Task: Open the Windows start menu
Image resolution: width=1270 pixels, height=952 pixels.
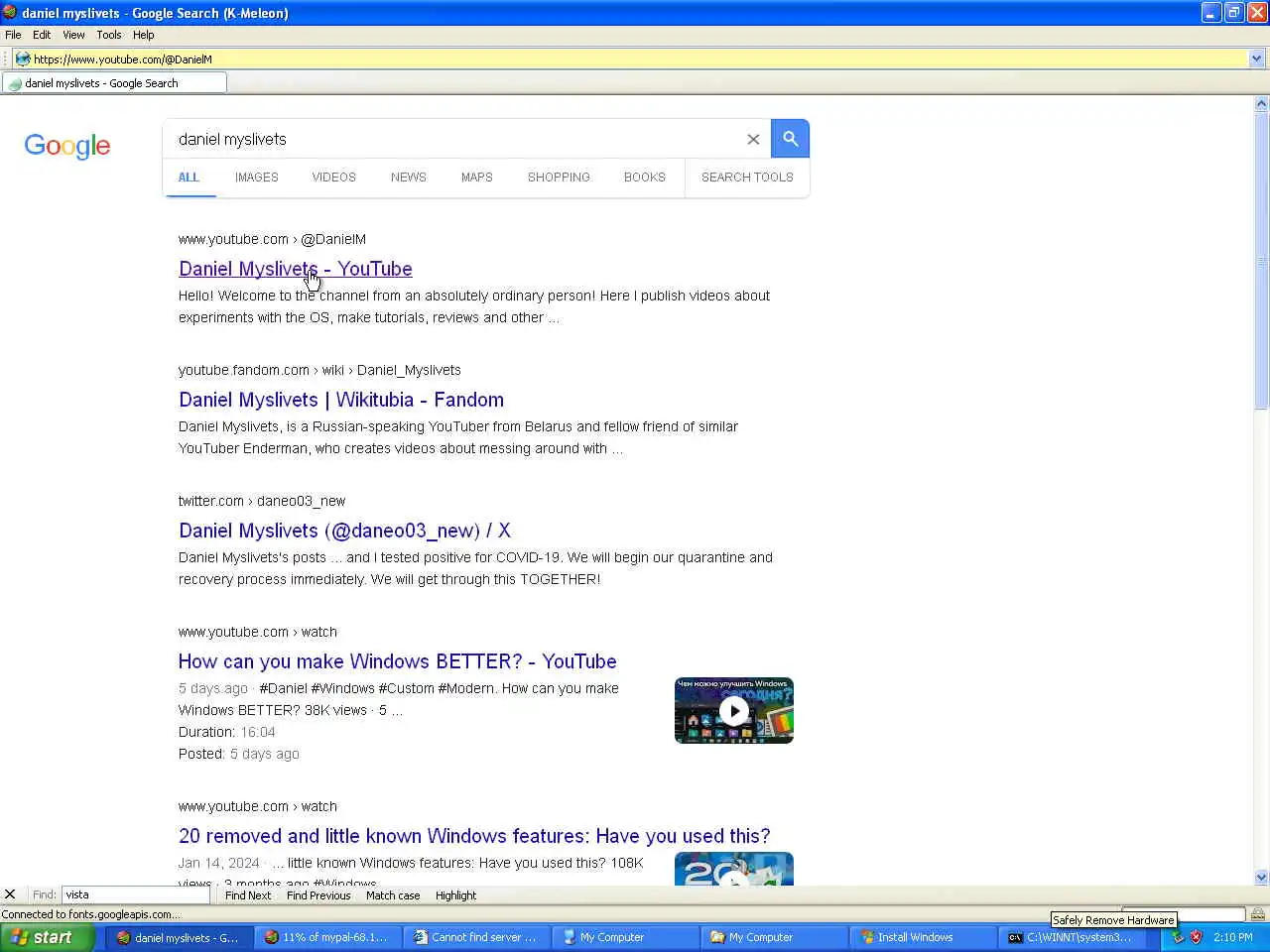Action: 48,937
